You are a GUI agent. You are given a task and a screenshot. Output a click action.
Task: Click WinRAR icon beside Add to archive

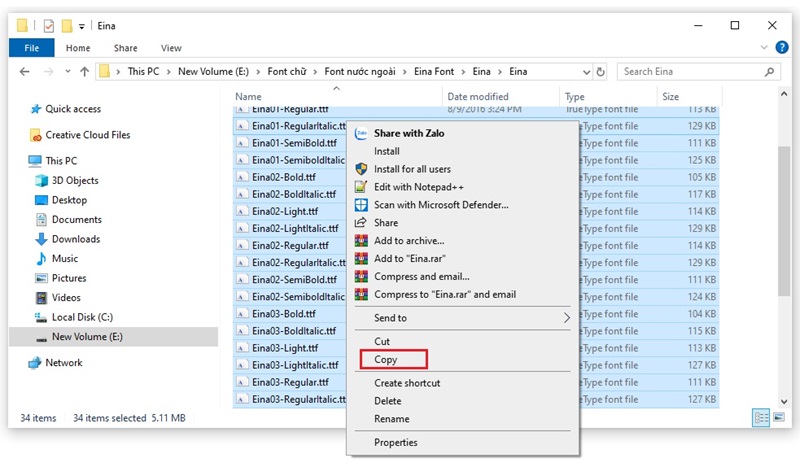click(x=361, y=240)
